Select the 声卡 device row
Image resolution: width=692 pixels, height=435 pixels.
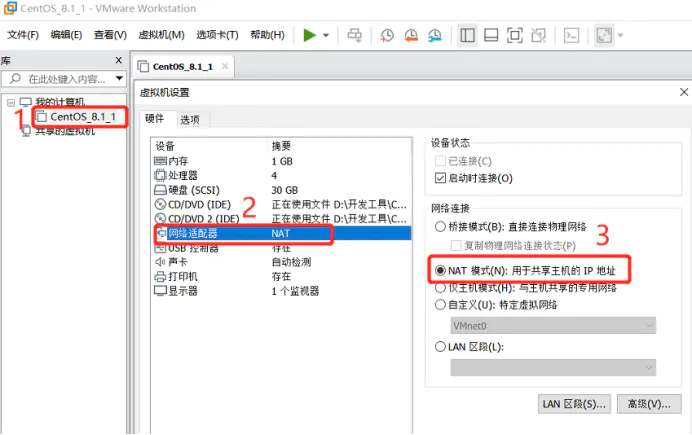click(282, 262)
